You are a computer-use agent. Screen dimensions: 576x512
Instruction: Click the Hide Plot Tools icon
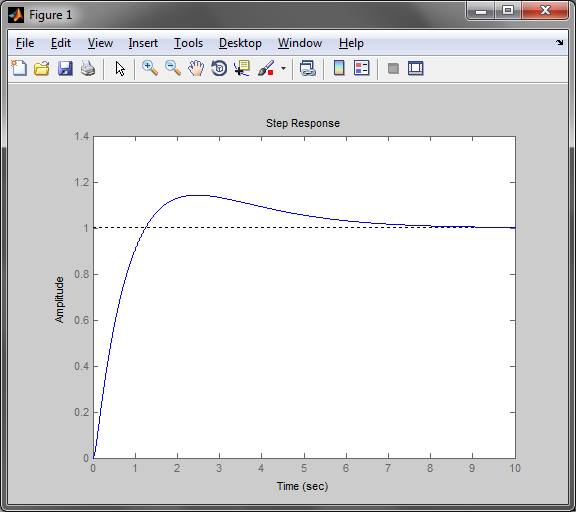pyautogui.click(x=393, y=68)
